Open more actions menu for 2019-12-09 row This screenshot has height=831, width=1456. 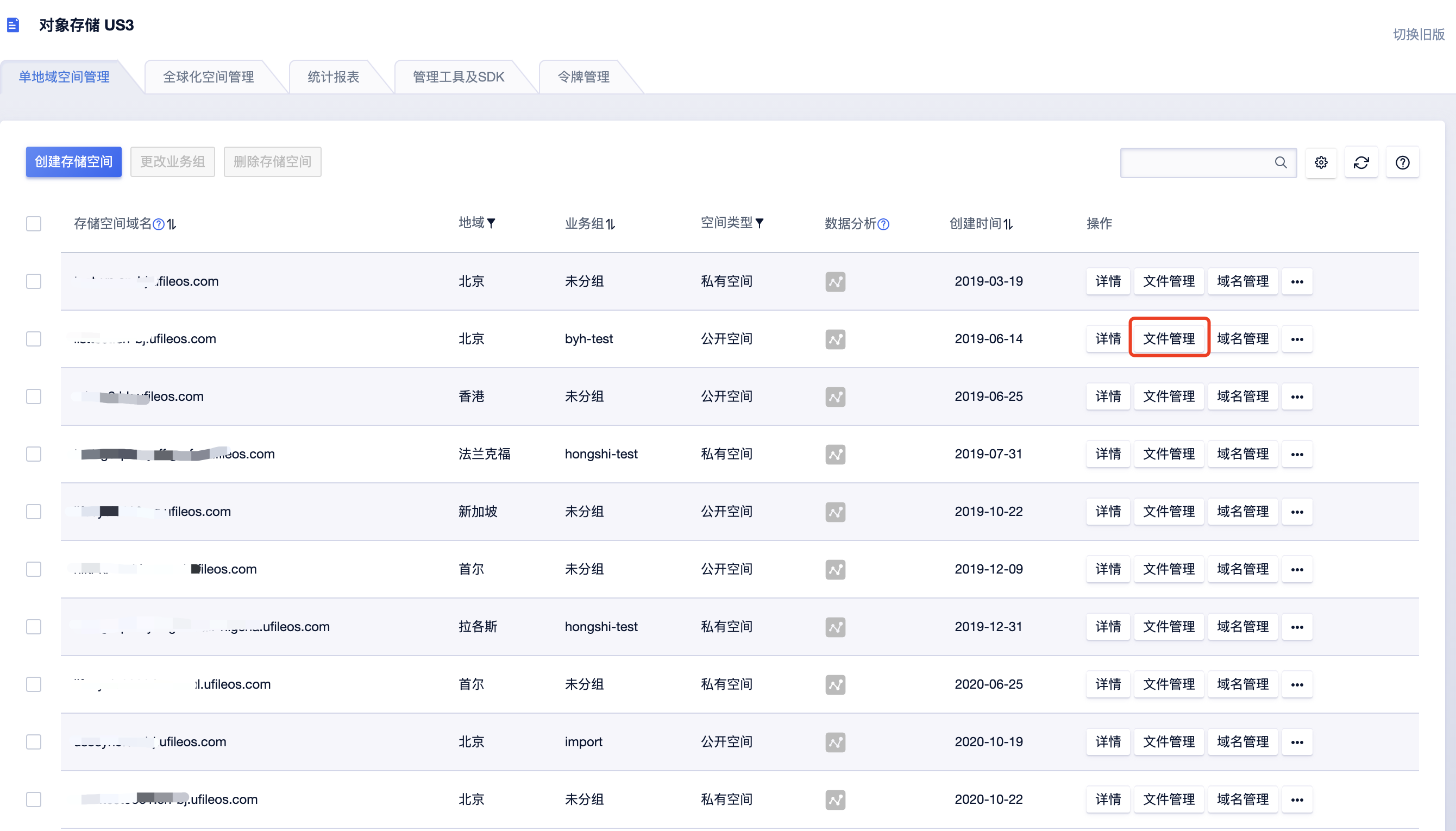point(1296,569)
